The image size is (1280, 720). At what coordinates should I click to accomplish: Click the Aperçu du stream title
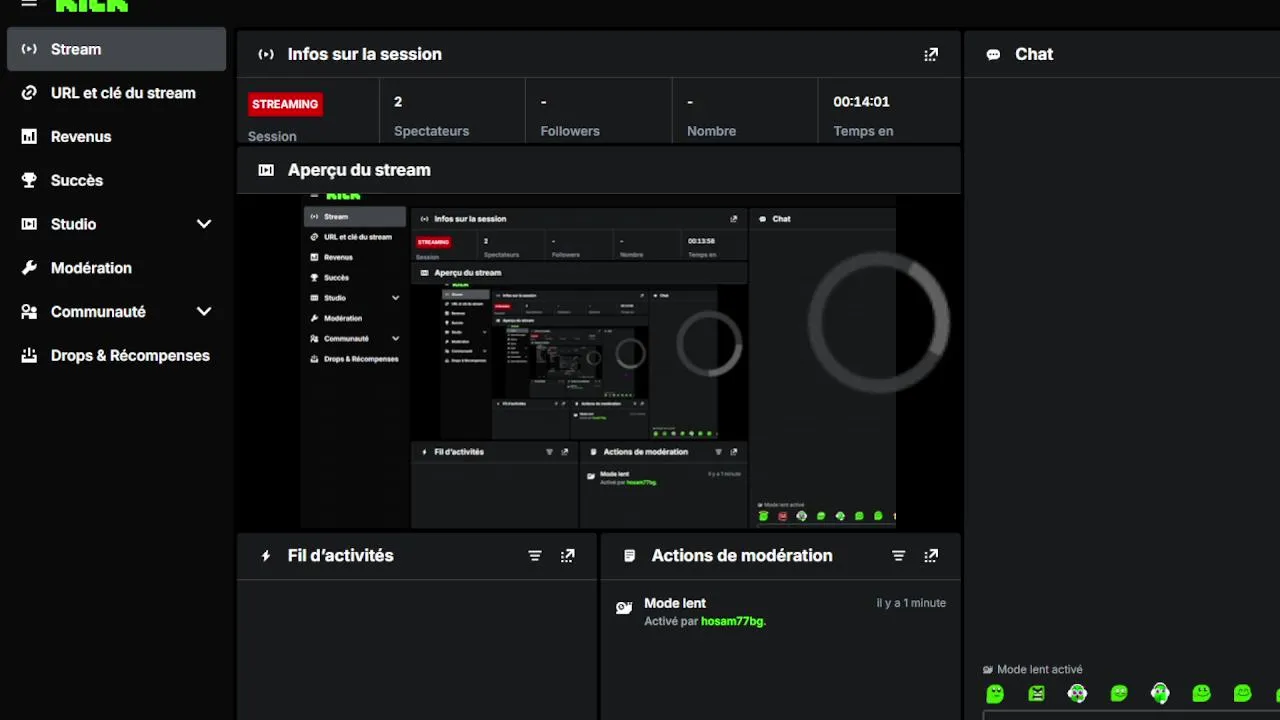point(359,170)
